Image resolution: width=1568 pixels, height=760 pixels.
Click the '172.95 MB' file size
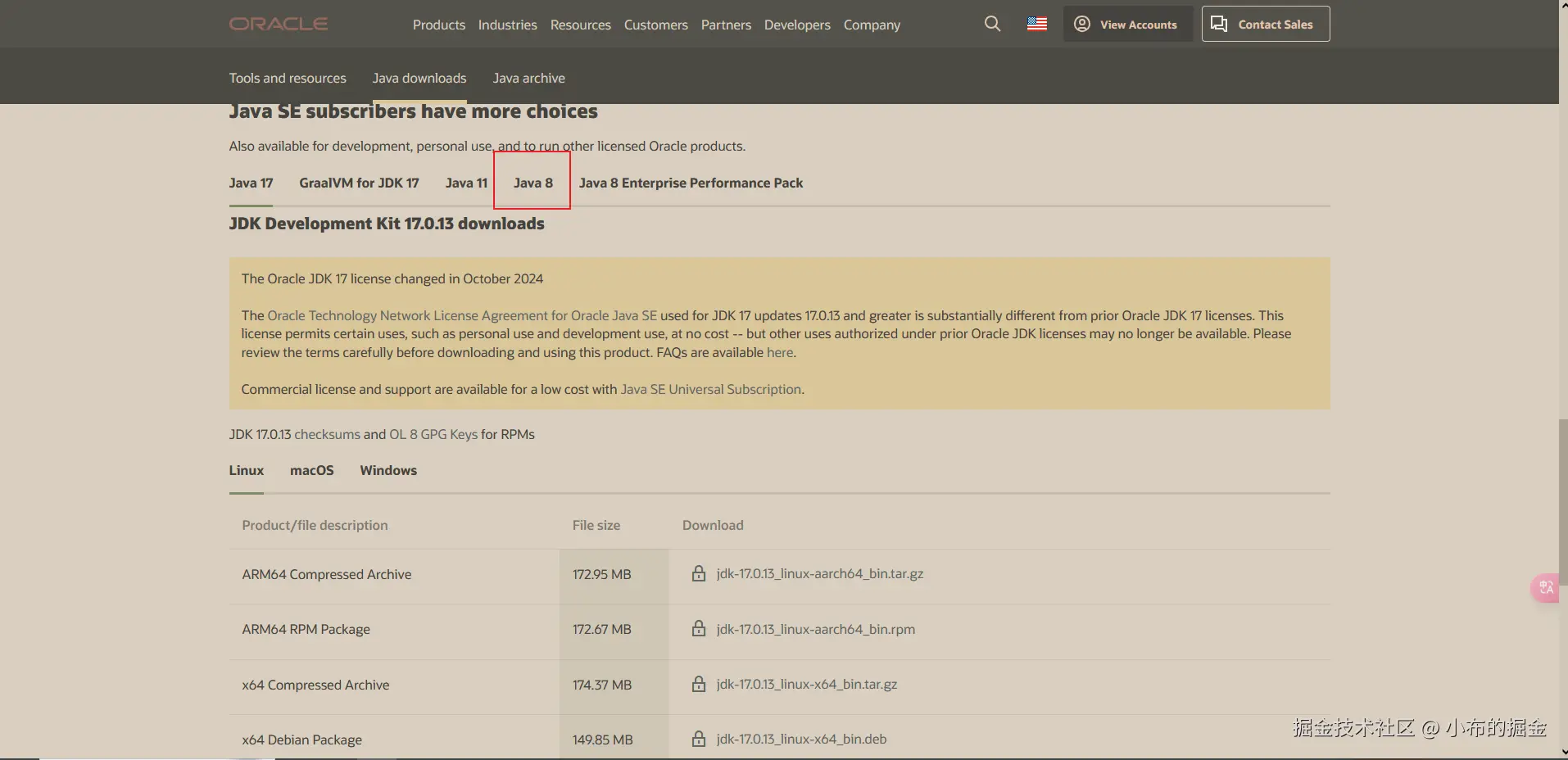tap(602, 574)
